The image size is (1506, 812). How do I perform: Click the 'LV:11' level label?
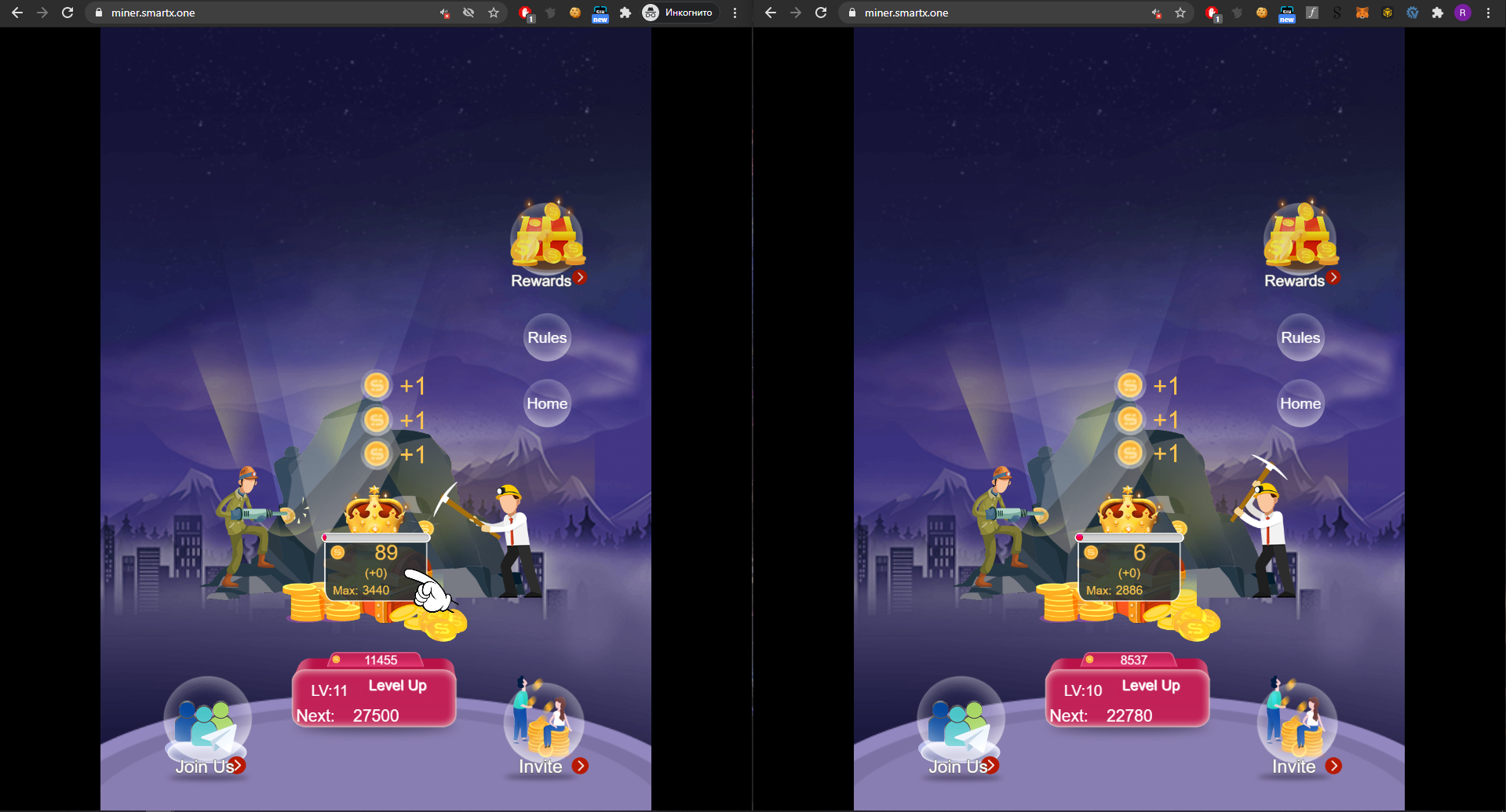[x=329, y=690]
